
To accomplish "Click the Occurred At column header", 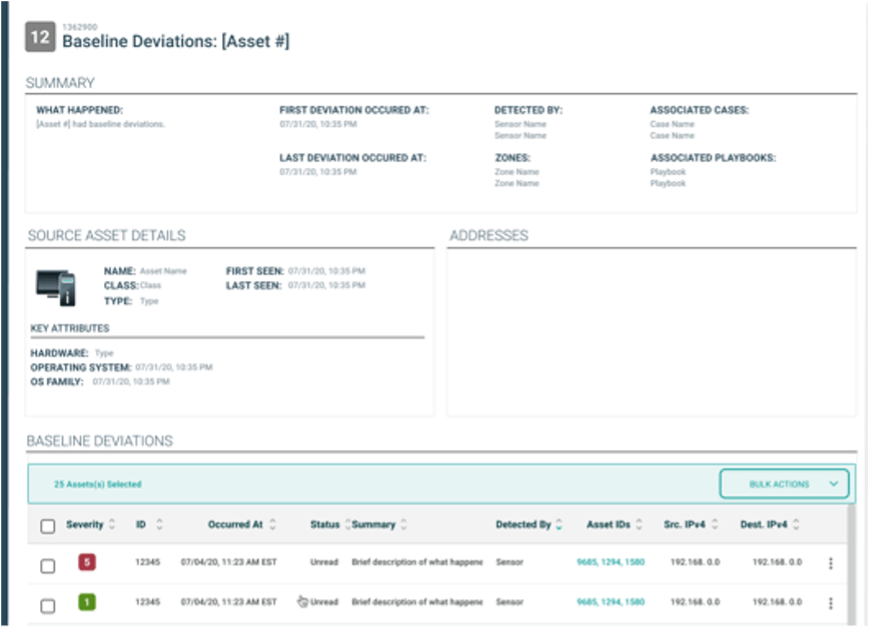I will click(x=235, y=524).
